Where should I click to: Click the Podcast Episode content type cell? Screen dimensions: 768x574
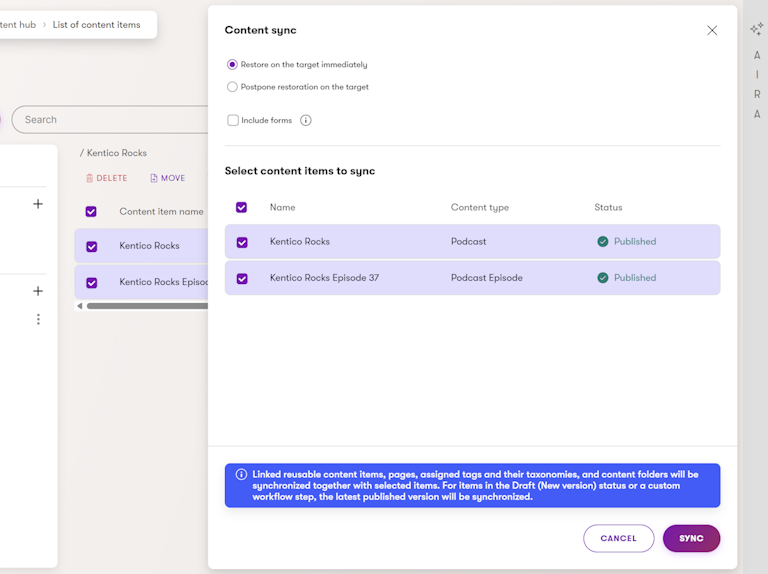coord(486,278)
